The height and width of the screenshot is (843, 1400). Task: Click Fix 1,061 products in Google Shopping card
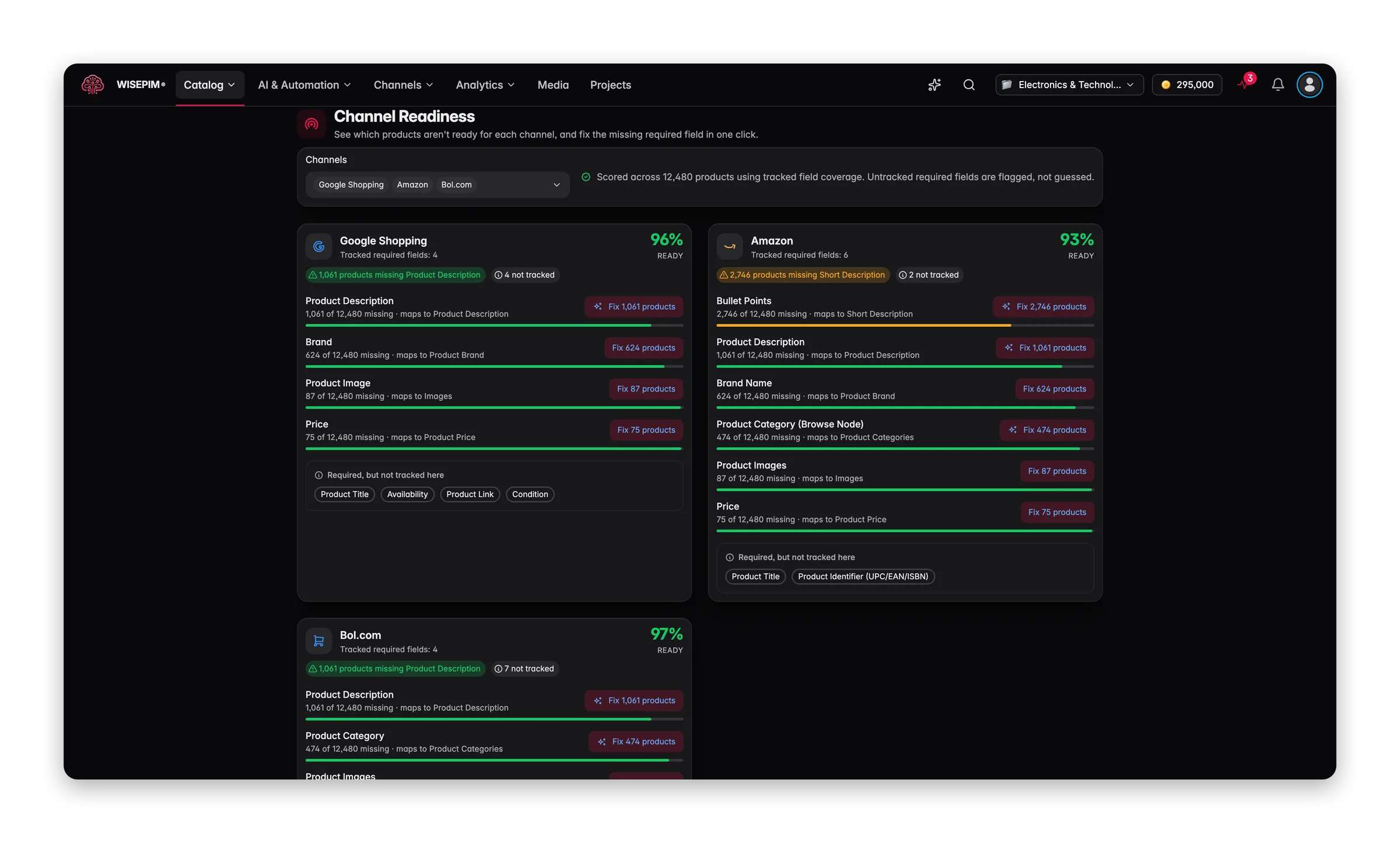click(634, 306)
